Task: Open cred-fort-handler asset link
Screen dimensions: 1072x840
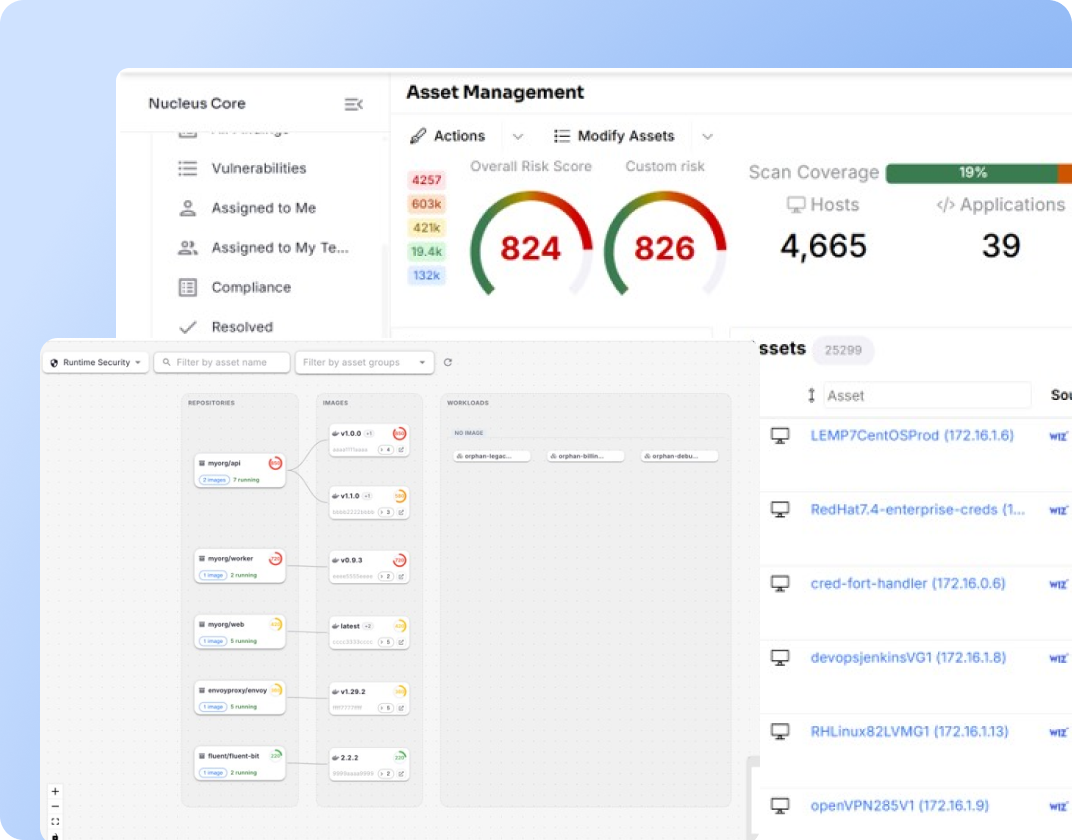Action: coord(907,583)
